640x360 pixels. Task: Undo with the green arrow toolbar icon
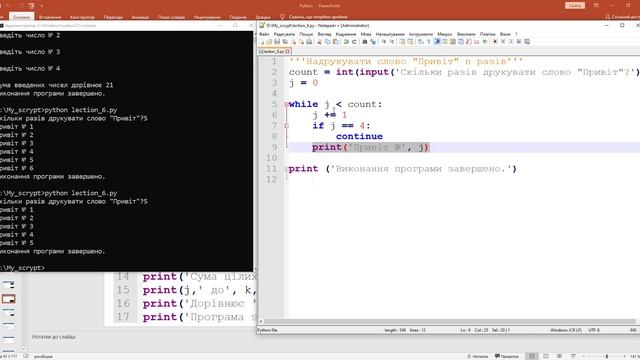pos(346,42)
